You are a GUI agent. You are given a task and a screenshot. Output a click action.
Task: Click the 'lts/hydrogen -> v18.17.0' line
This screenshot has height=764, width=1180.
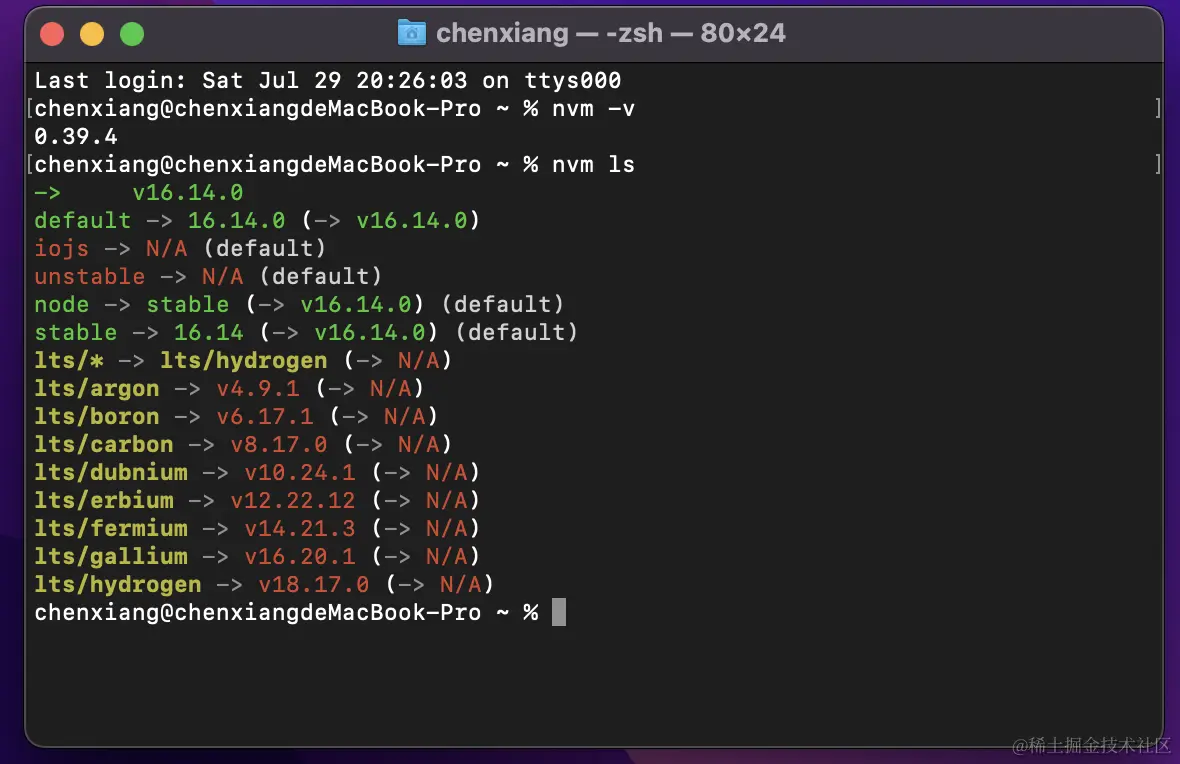click(x=263, y=584)
